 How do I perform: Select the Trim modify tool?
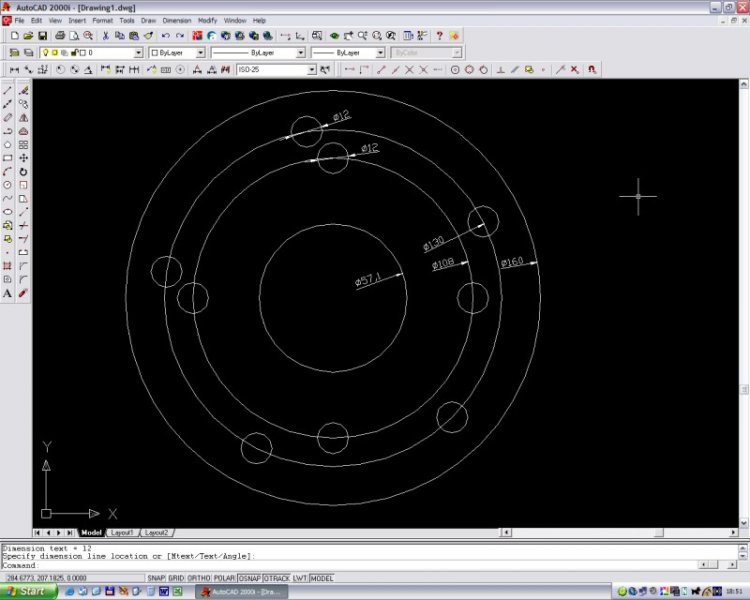tap(23, 225)
